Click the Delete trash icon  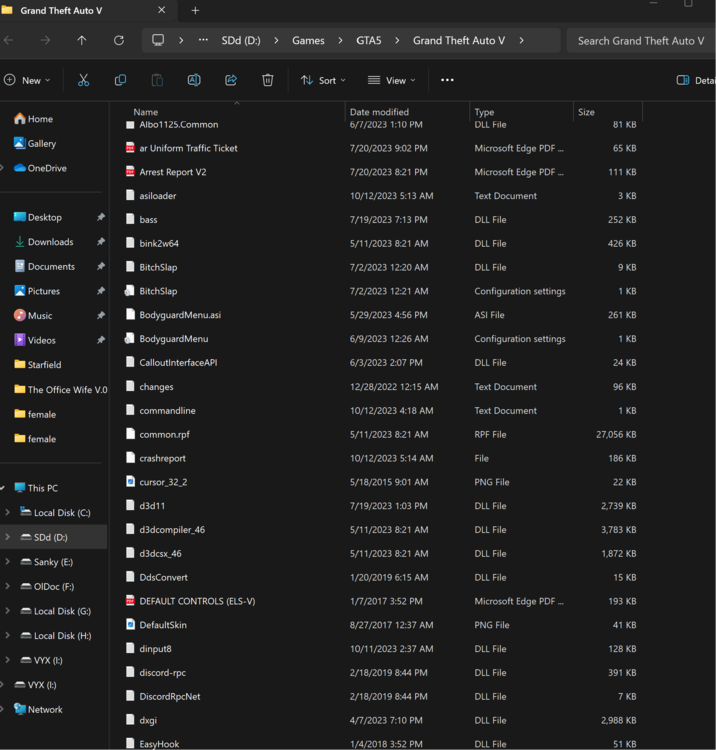point(268,80)
